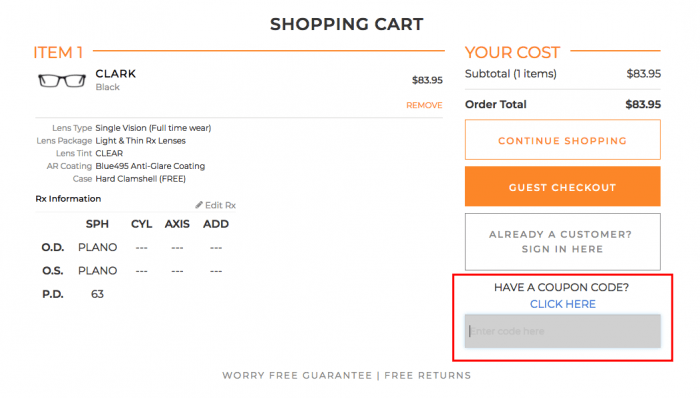Click the Rx Information heading

pyautogui.click(x=68, y=199)
